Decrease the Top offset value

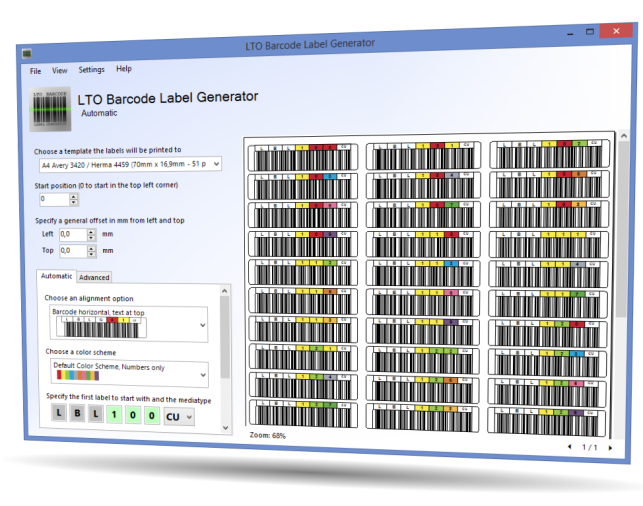pos(91,254)
